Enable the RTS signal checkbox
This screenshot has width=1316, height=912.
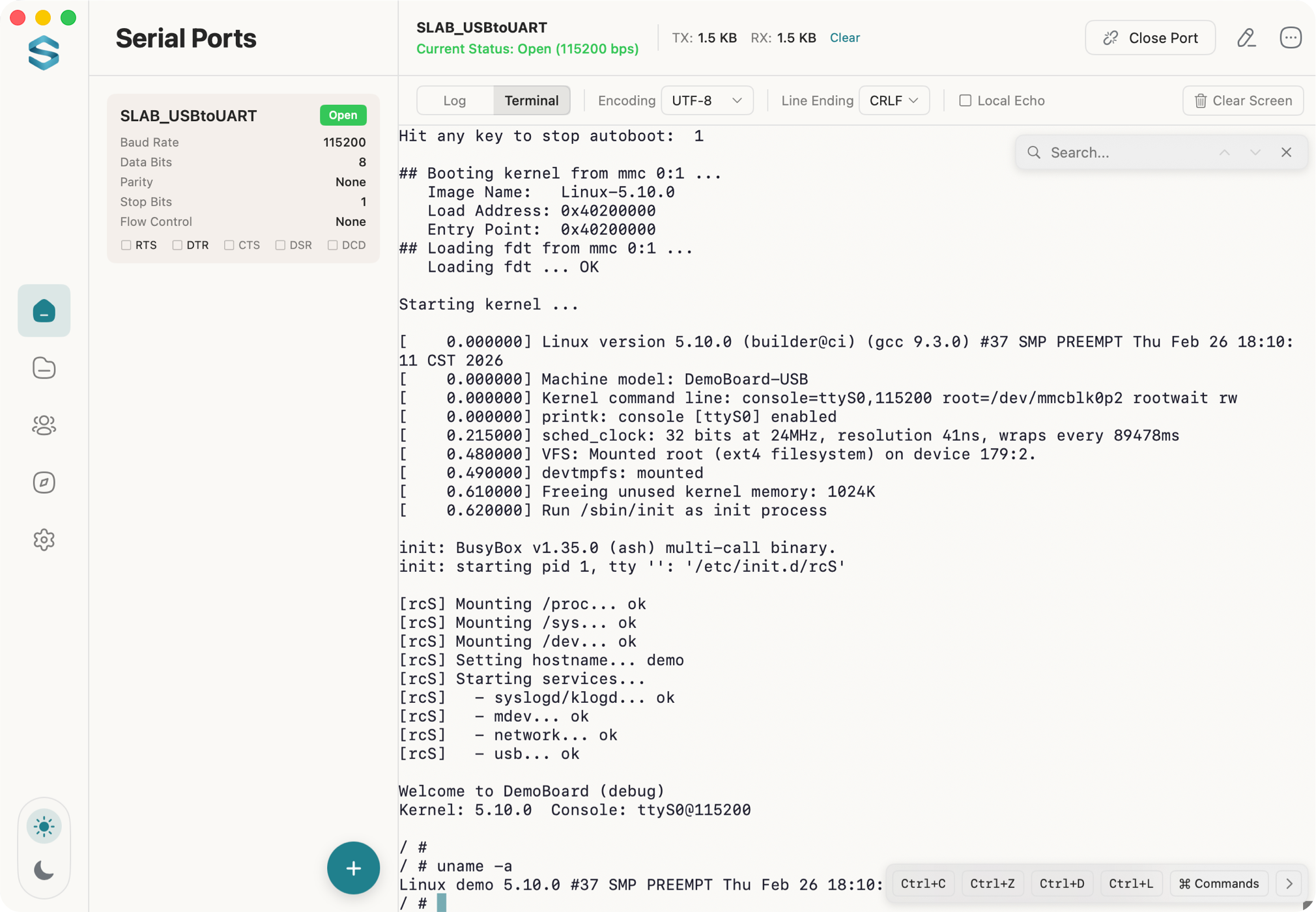click(x=126, y=245)
